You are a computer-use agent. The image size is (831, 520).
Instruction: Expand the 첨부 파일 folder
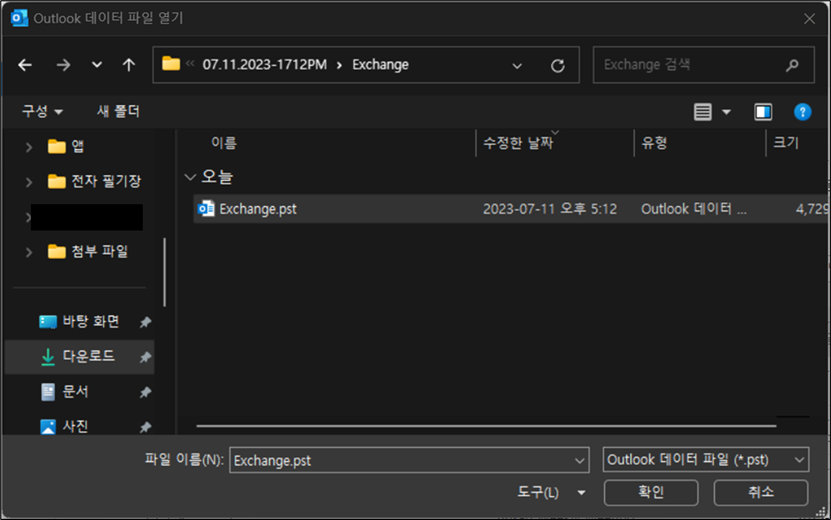[29, 252]
